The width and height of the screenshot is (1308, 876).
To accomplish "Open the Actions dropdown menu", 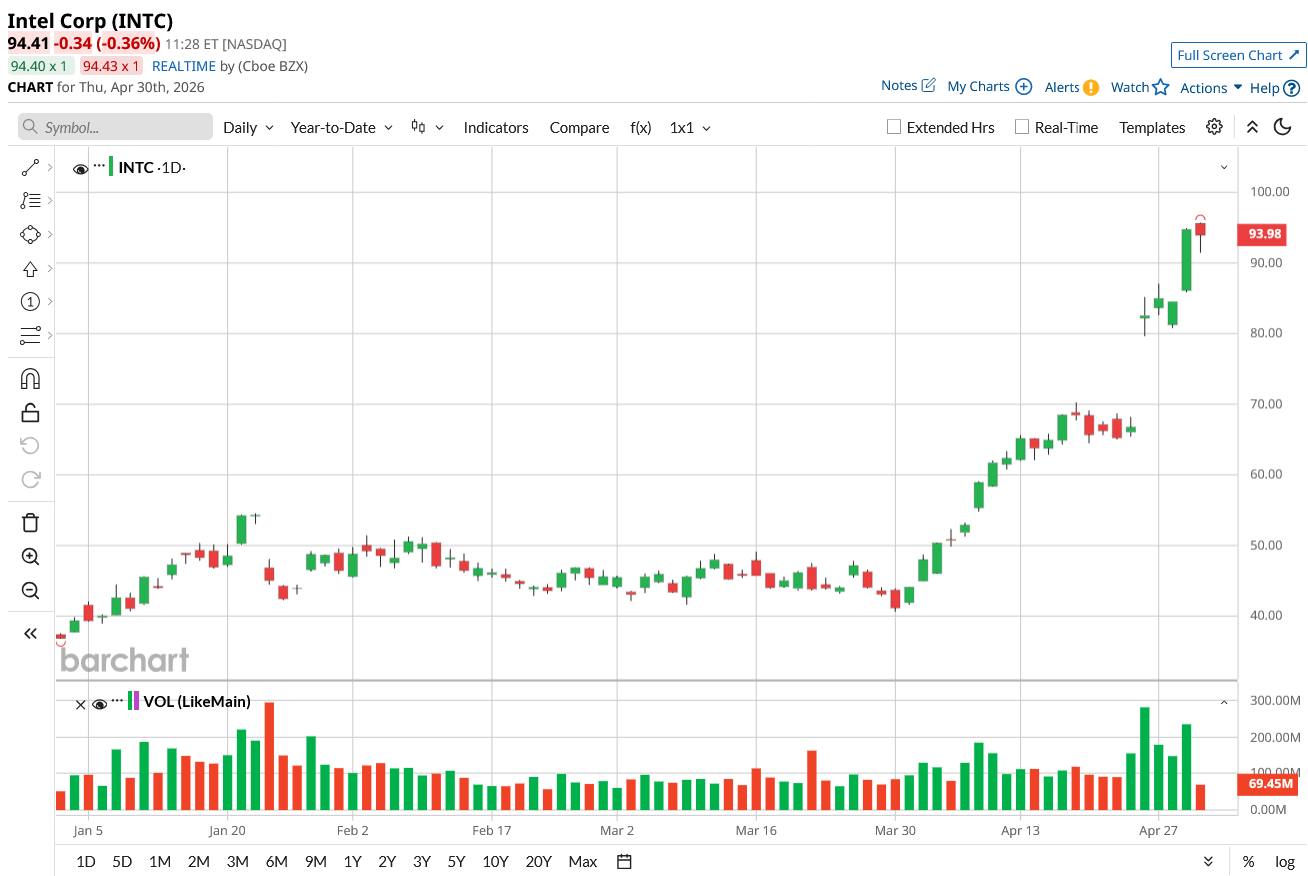I will 1211,88.
